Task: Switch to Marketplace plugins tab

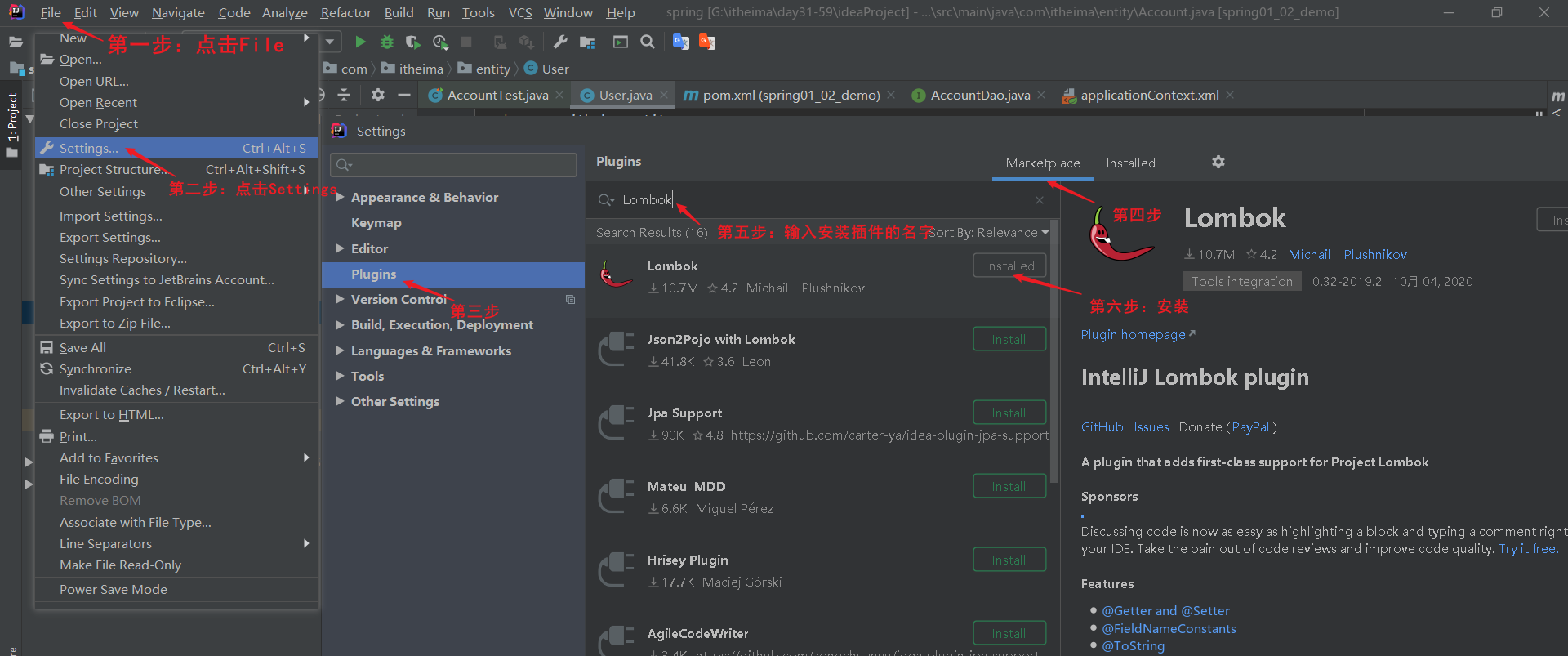Action: [x=1043, y=163]
